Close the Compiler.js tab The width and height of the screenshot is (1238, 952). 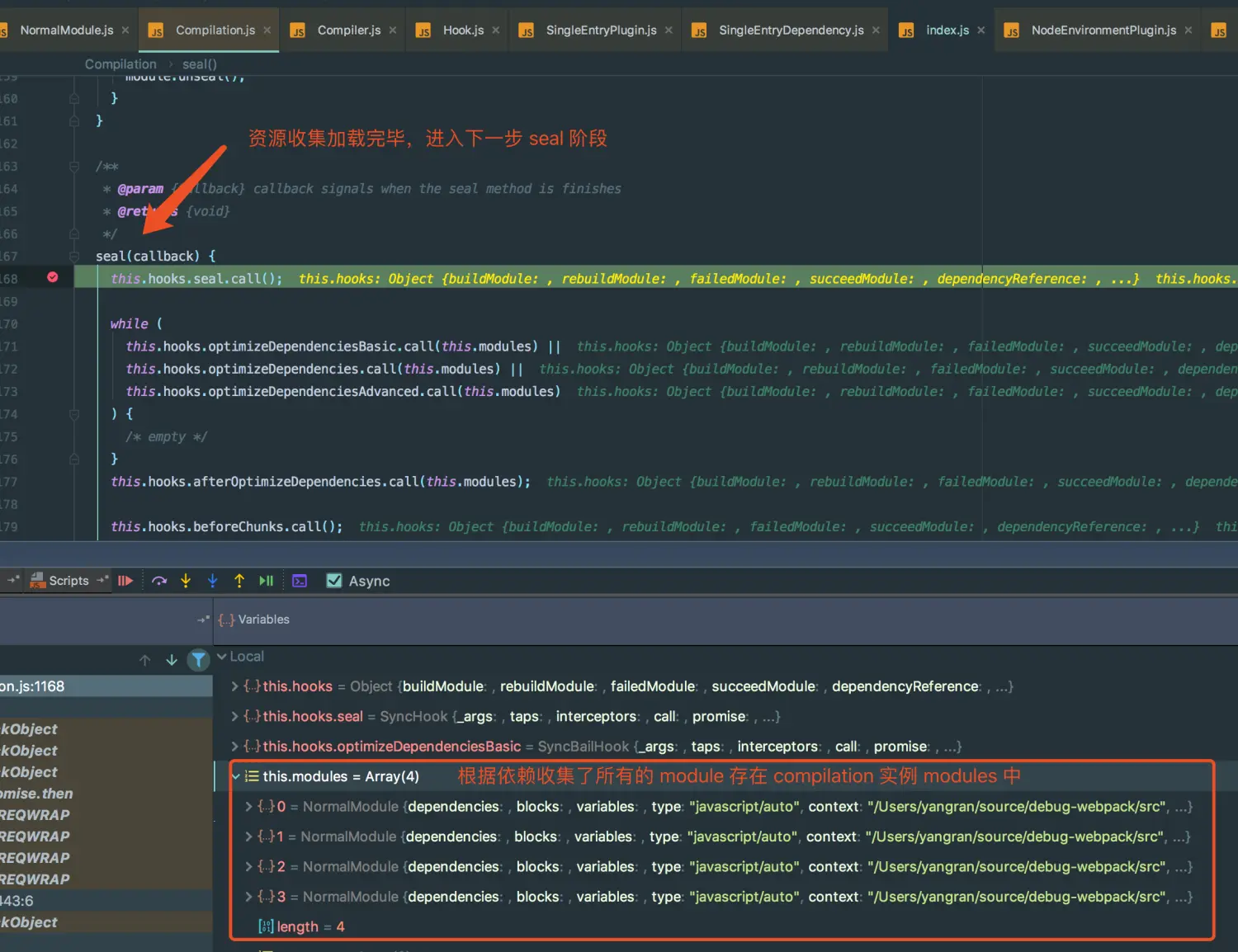point(393,31)
